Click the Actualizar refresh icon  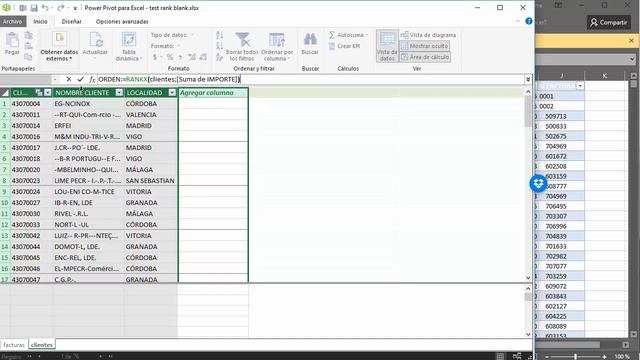coord(95,40)
